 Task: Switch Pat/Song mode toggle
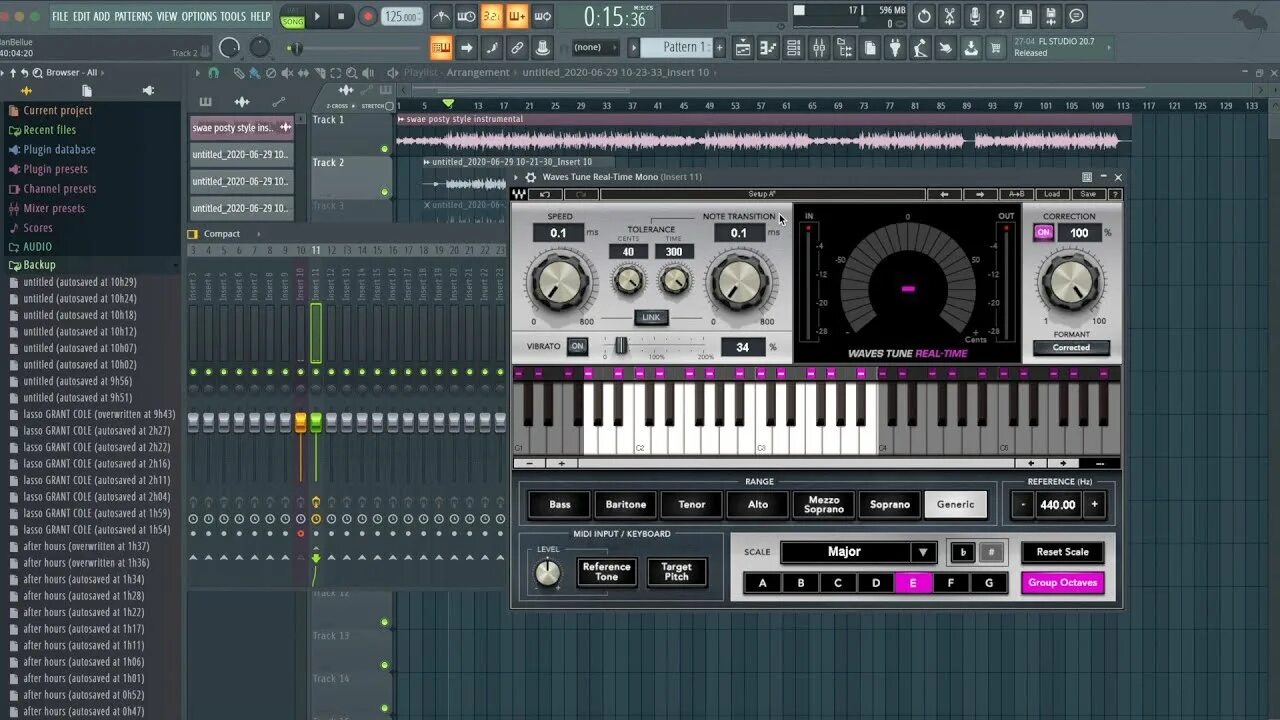[x=293, y=16]
